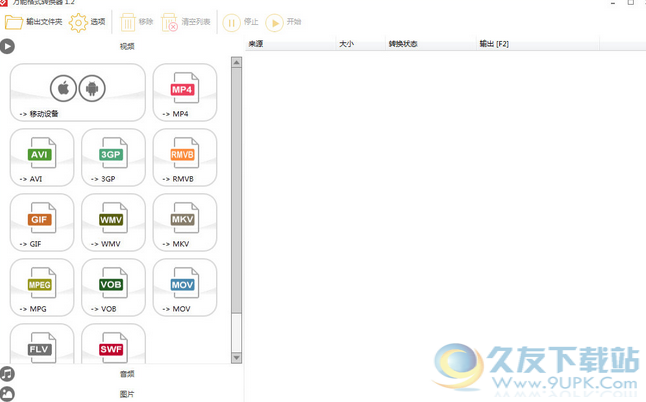Open the output folder (输出文件夹)
646x402 pixels.
(x=33, y=22)
